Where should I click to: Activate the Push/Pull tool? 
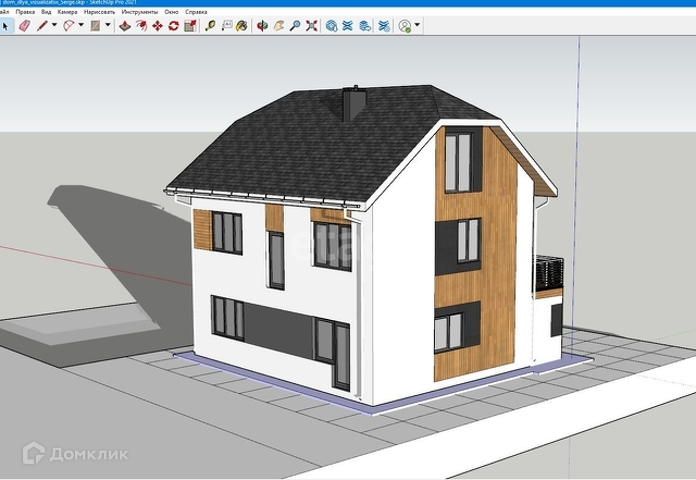point(125,25)
